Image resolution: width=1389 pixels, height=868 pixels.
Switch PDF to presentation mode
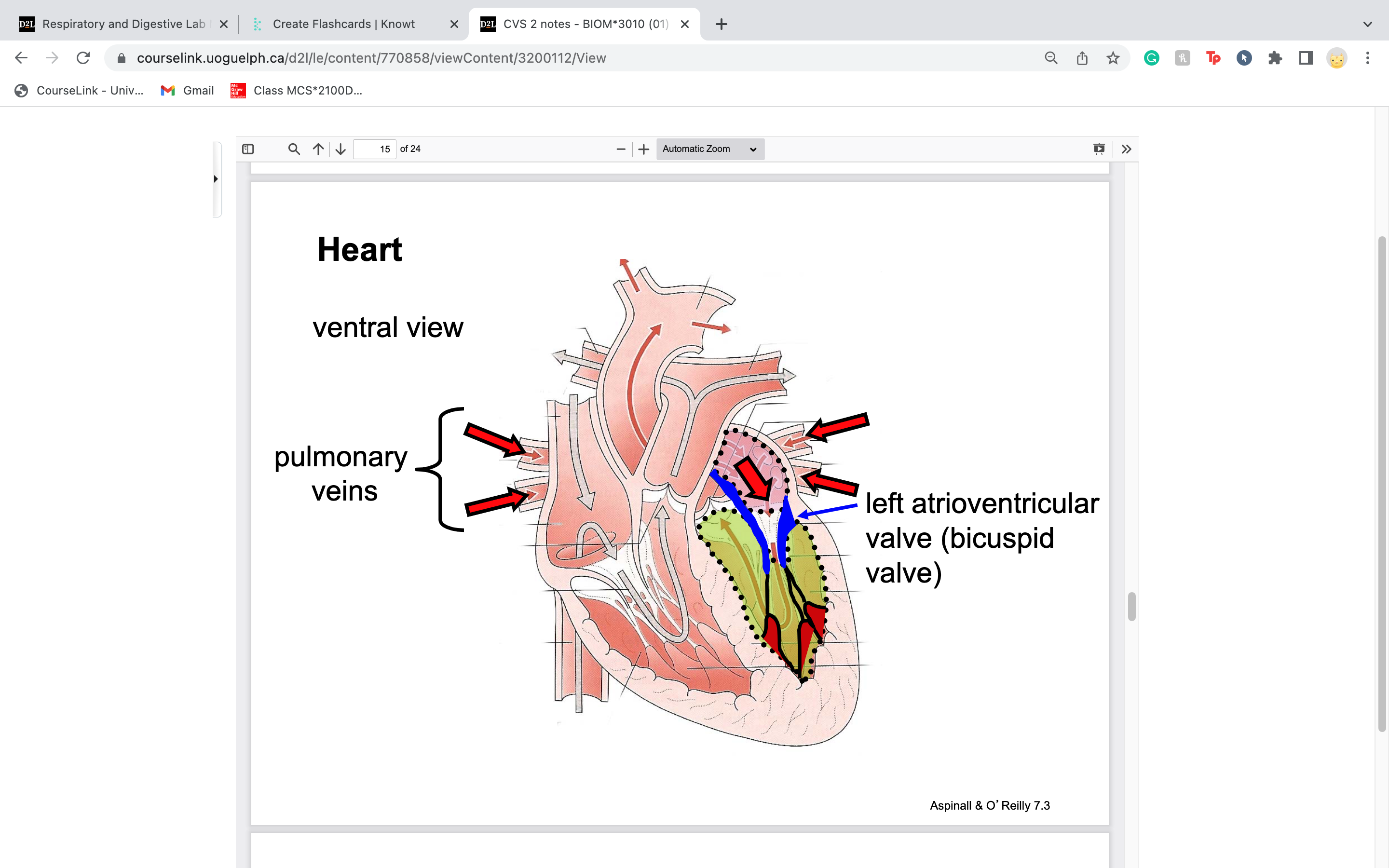click(1099, 149)
